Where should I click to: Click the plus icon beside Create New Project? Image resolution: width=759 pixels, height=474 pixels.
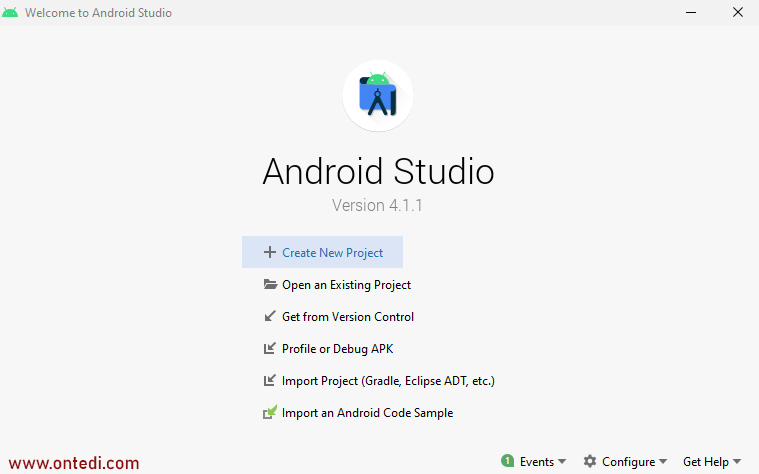tap(270, 252)
